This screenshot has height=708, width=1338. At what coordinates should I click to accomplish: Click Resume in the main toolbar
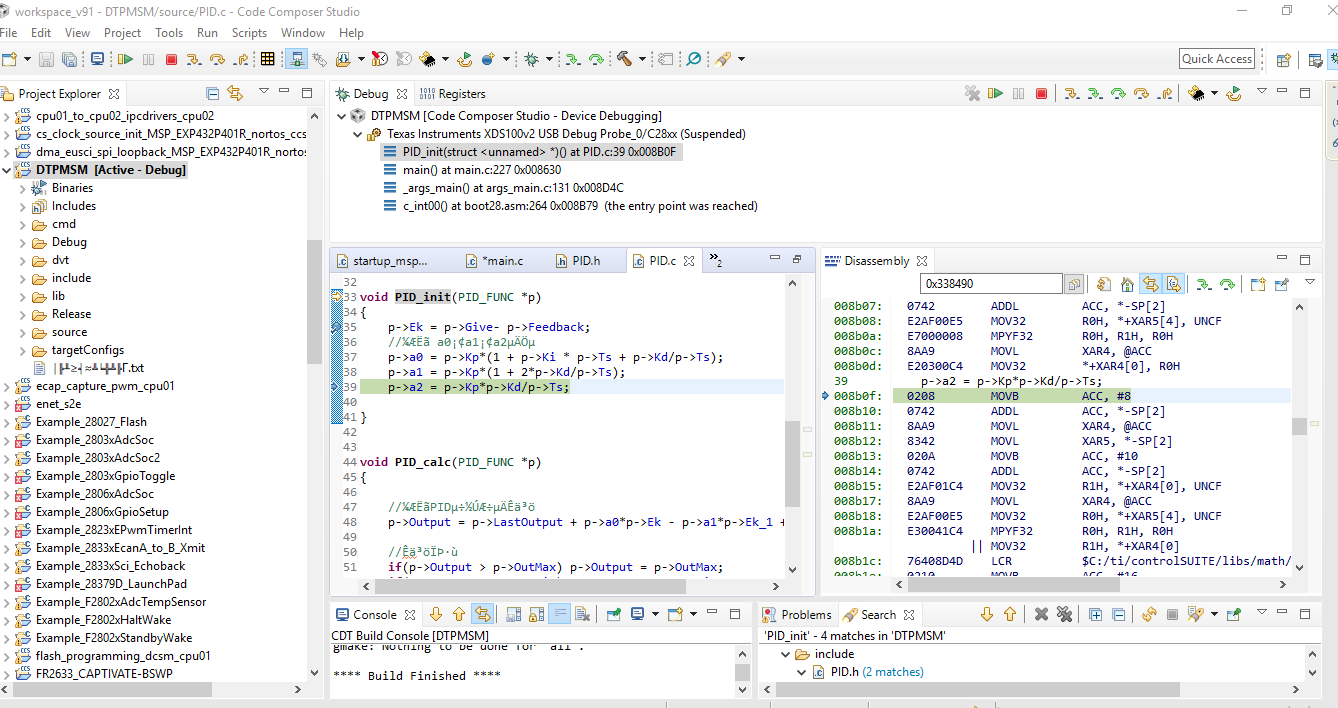126,59
